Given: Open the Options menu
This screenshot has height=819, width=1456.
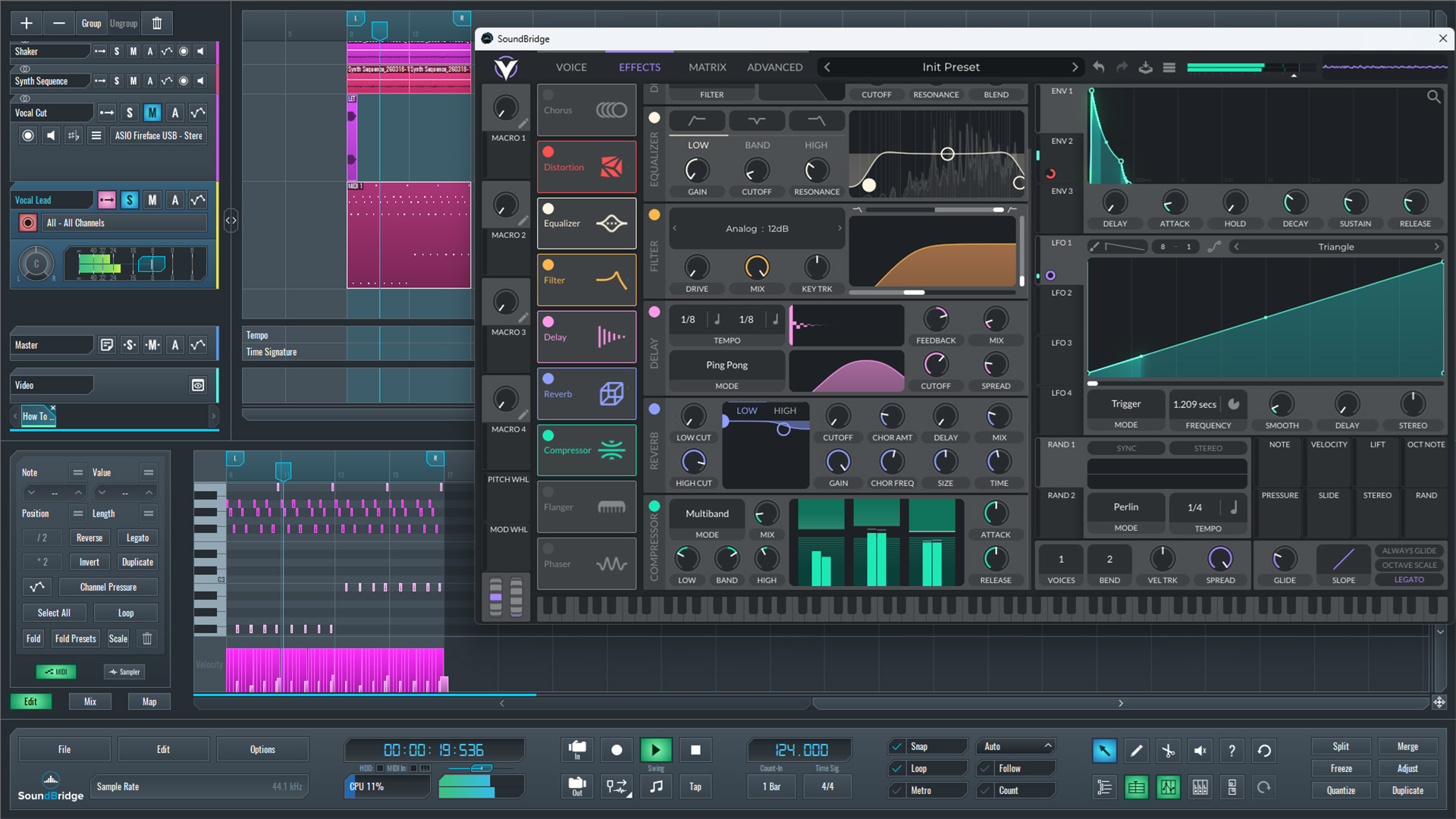Looking at the screenshot, I should tap(262, 749).
